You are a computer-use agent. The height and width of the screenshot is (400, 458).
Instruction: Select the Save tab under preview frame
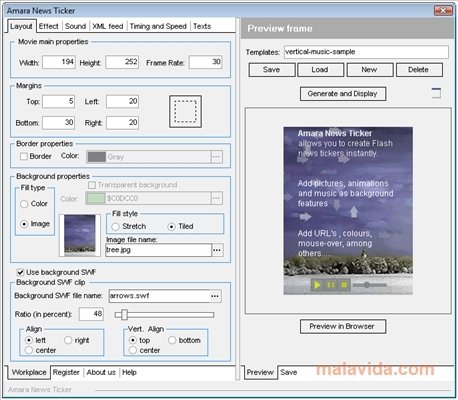pyautogui.click(x=289, y=372)
